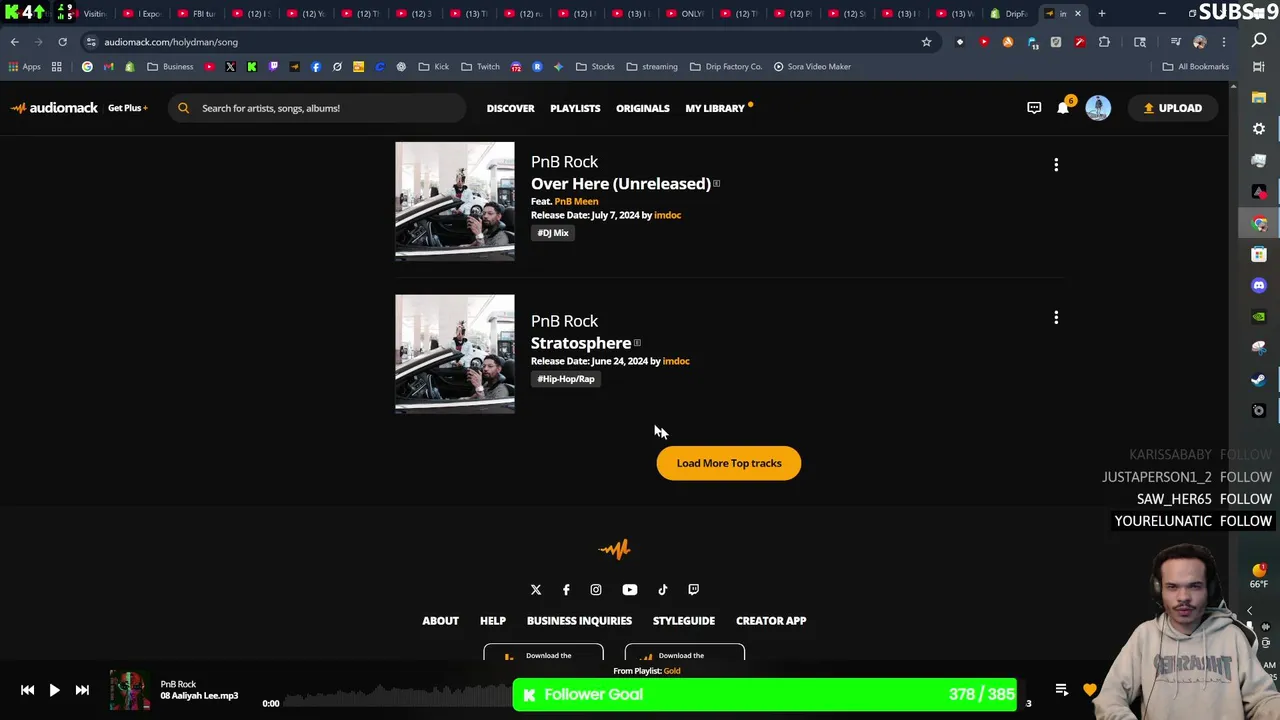Go back in browser history
The image size is (1280, 720).
coord(14,42)
